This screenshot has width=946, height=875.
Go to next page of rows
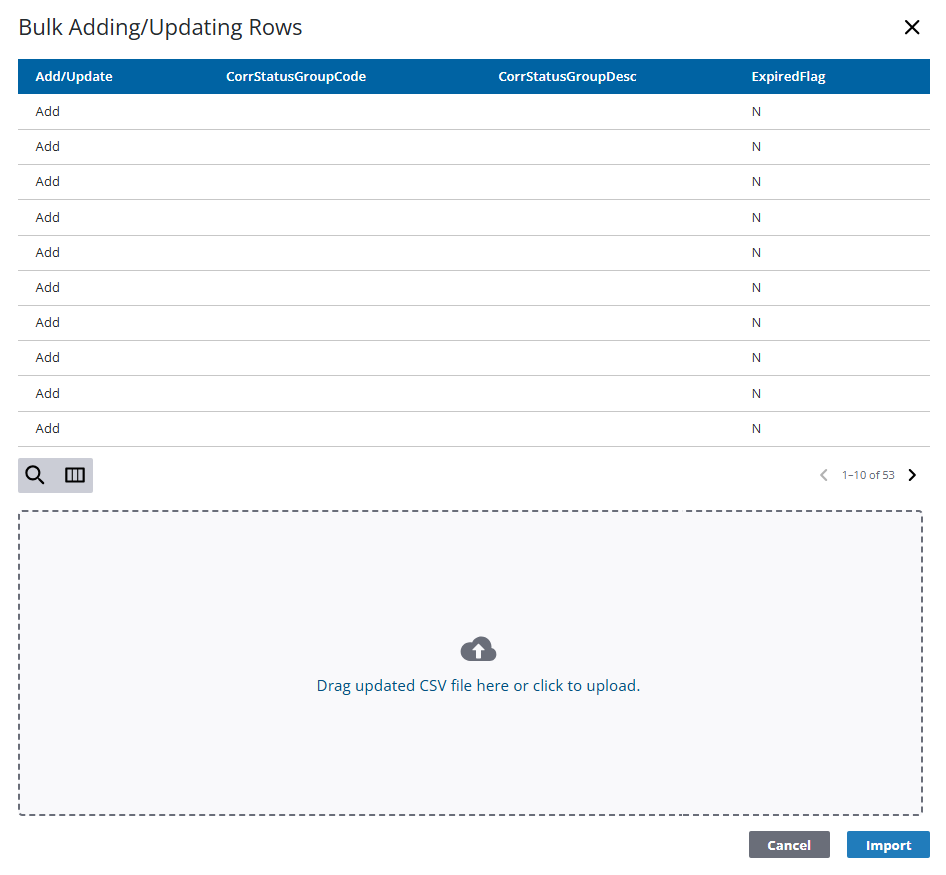[911, 475]
